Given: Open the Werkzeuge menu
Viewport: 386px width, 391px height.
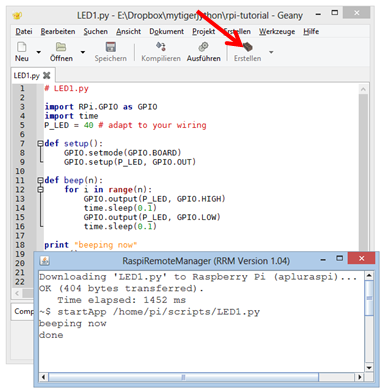Looking at the screenshot, I should pyautogui.click(x=277, y=31).
